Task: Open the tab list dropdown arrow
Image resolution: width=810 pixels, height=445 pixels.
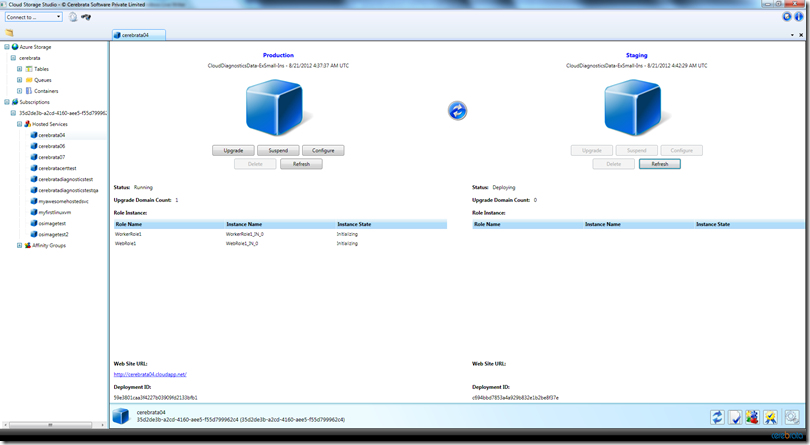Action: (792, 35)
